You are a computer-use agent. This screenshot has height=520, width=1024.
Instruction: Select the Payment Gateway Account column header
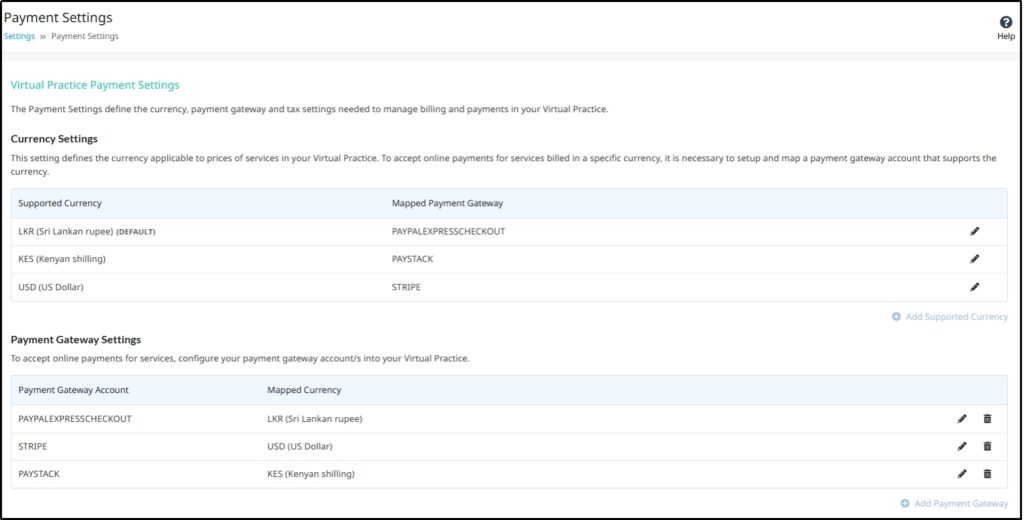pyautogui.click(x=73, y=390)
